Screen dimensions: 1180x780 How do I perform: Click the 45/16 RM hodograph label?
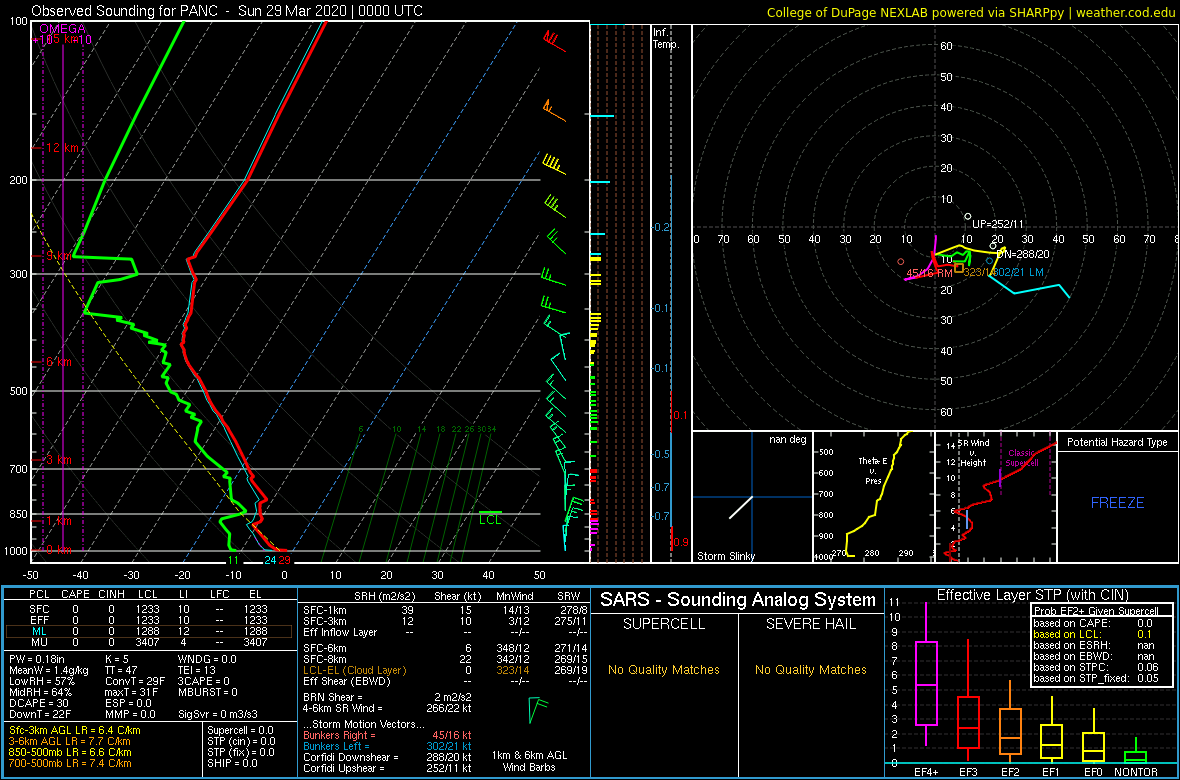point(930,273)
